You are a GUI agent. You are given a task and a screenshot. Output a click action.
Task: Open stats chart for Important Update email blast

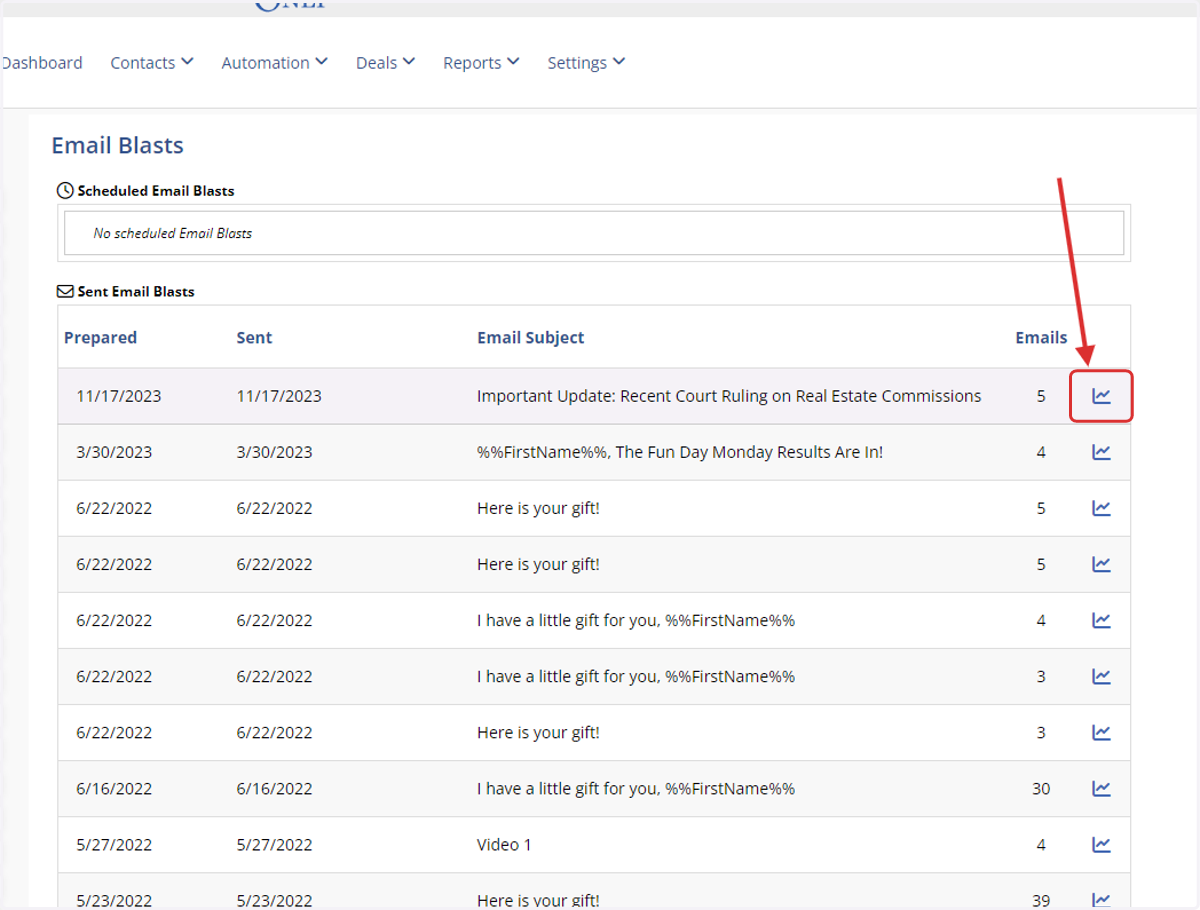click(x=1101, y=396)
